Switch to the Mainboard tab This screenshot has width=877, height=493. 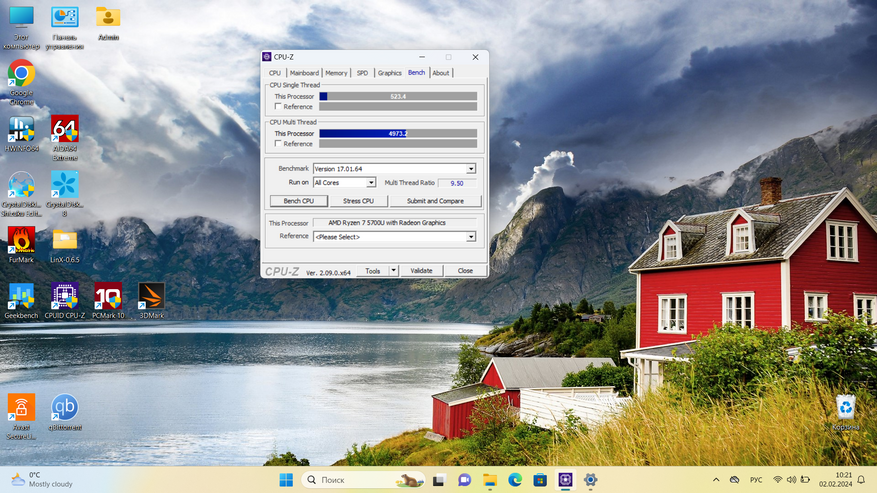[x=304, y=73]
